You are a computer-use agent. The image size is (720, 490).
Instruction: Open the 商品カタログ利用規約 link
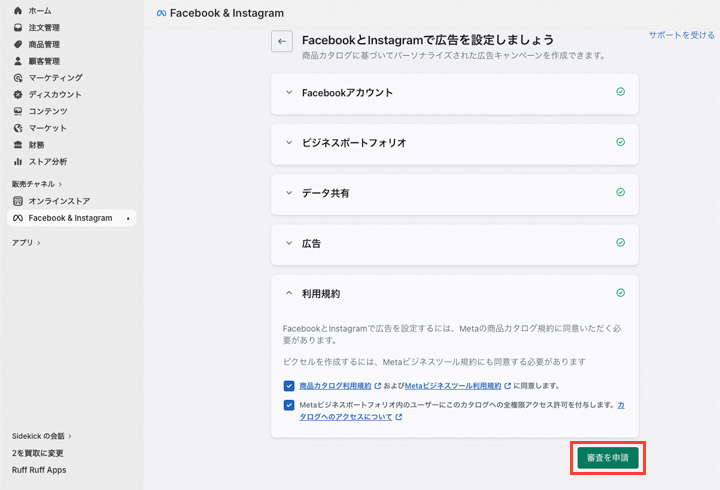335,386
